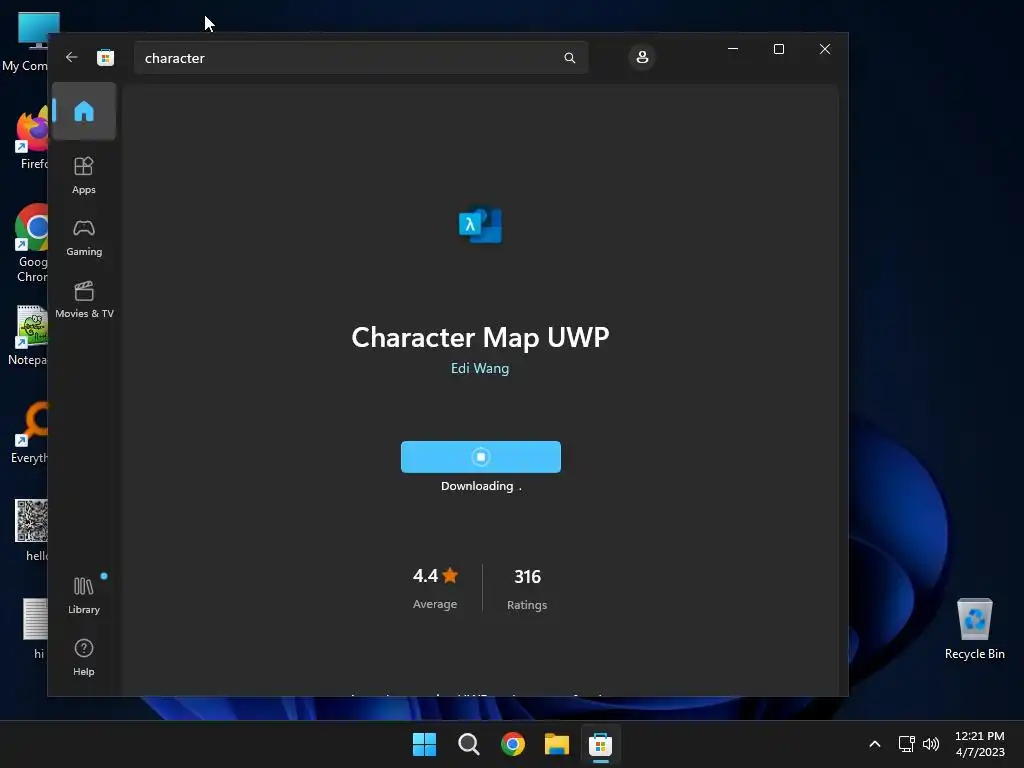Click the 4.4 average star rating
This screenshot has height=768, width=1024.
(x=435, y=576)
